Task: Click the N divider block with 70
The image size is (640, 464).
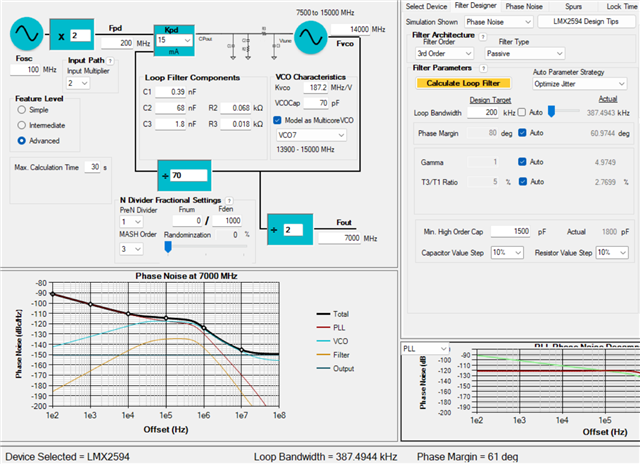Action: click(184, 175)
